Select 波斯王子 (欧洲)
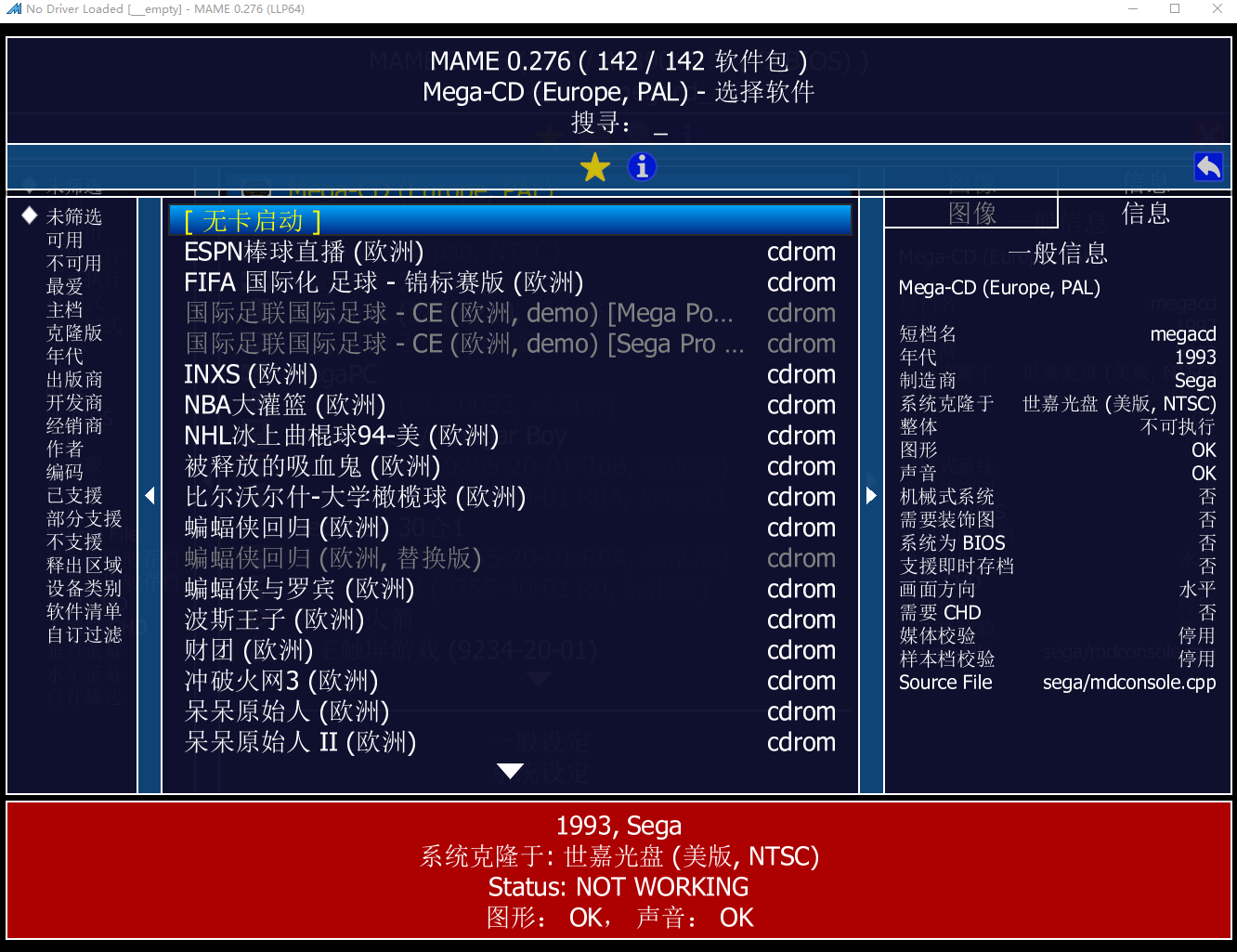1237x952 pixels. point(510,619)
